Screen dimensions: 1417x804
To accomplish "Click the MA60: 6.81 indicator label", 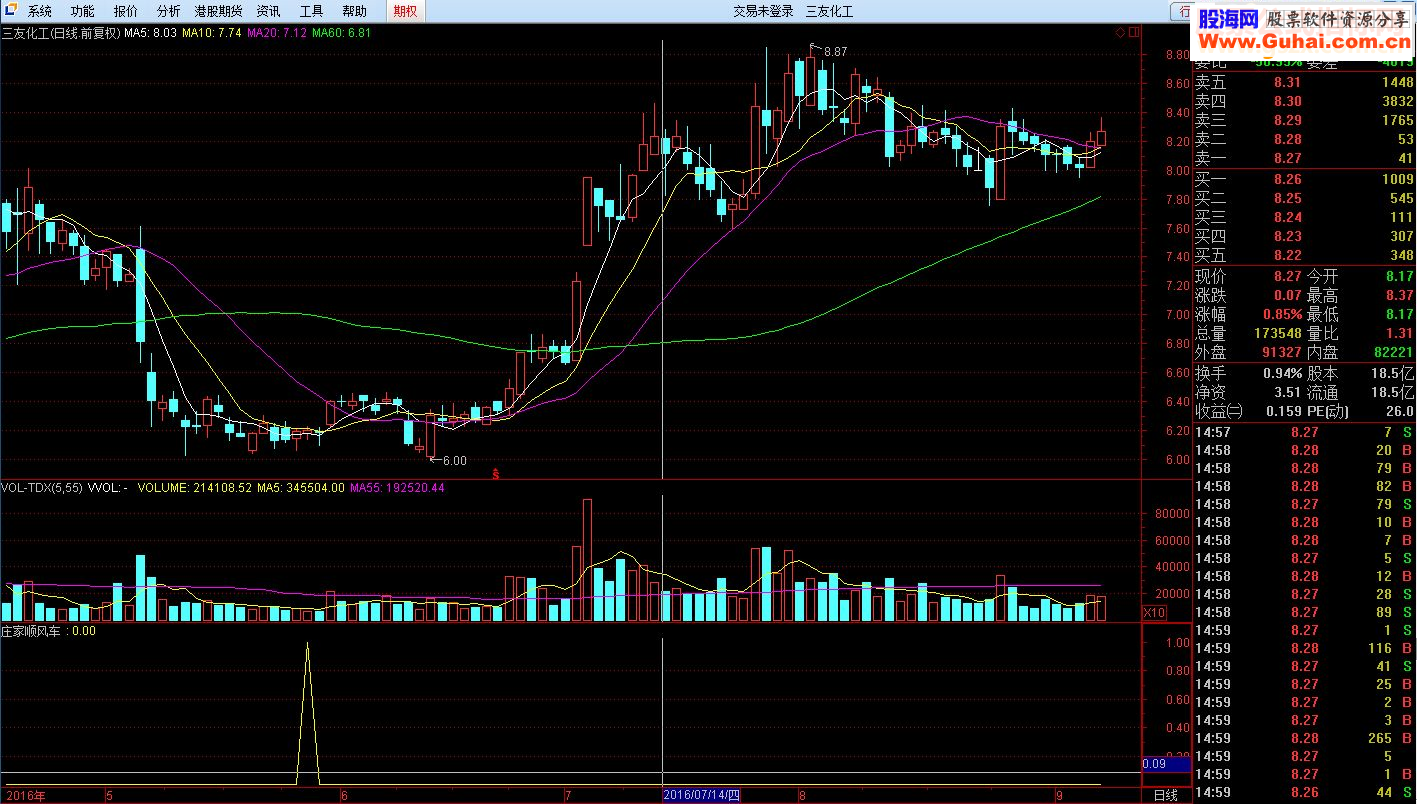I will pos(341,33).
